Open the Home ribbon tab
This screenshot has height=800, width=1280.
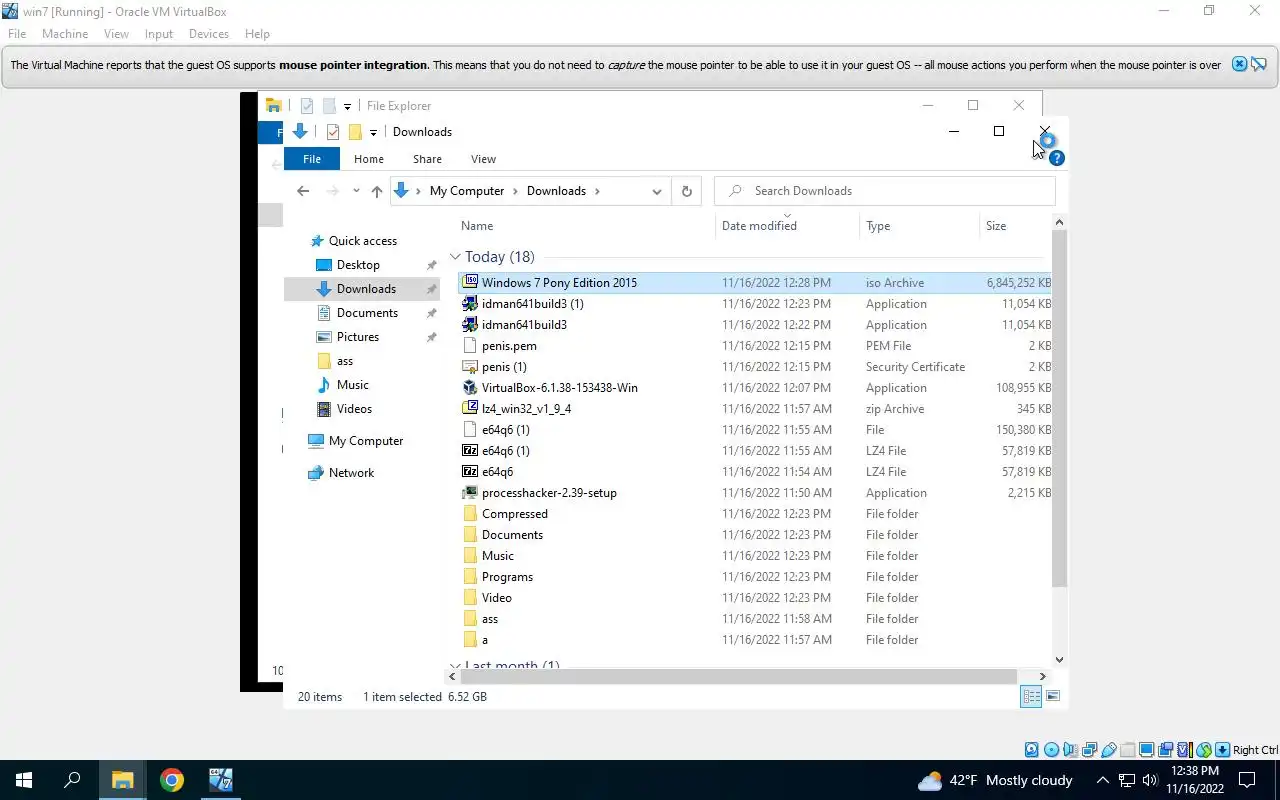[x=369, y=159]
